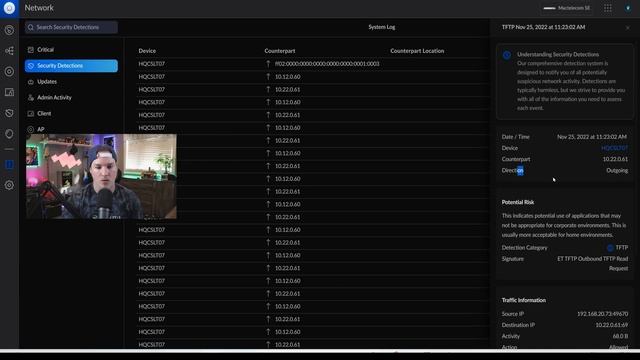The image size is (640, 360).
Task: Click the Direction label in details panel
Action: click(513, 171)
